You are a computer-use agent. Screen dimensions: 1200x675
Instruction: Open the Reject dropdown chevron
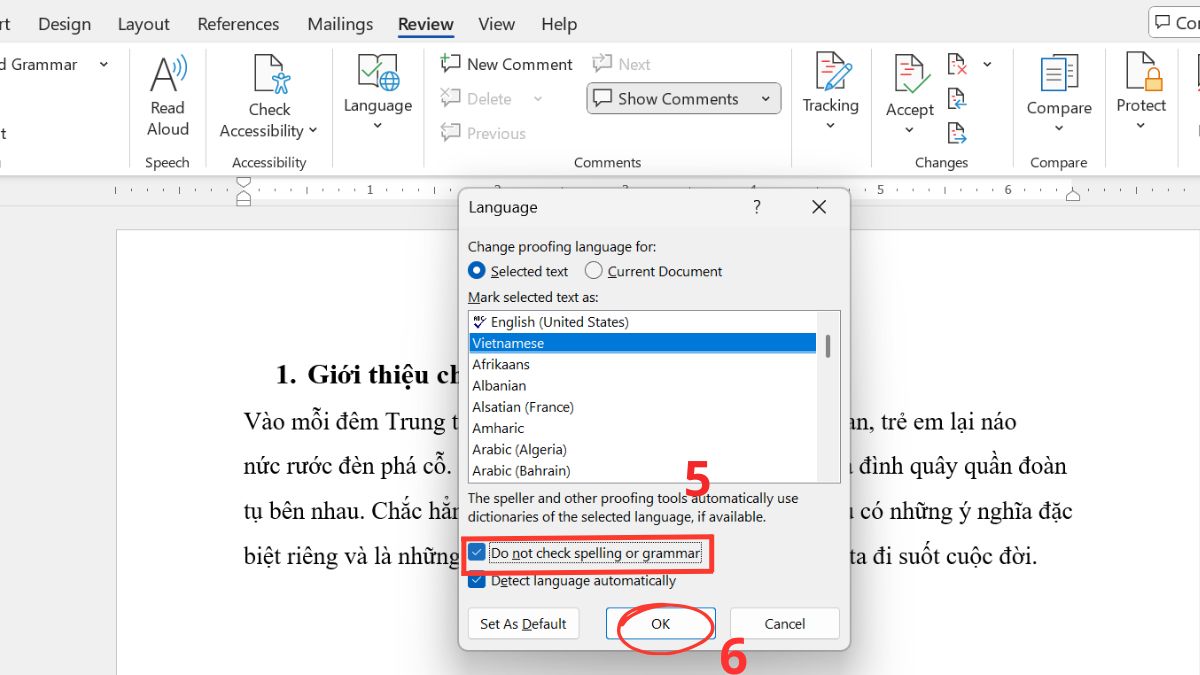click(987, 65)
